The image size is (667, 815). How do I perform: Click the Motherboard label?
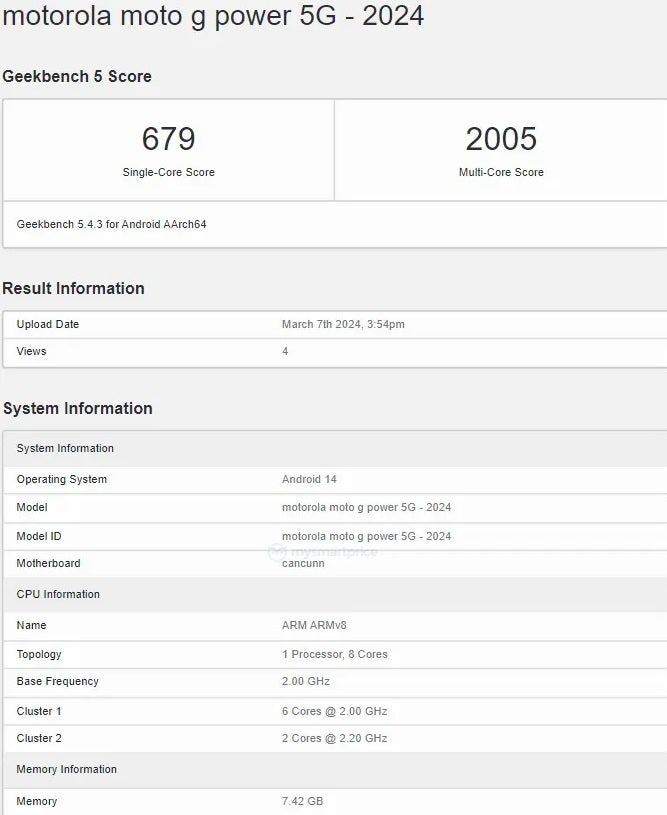point(48,563)
